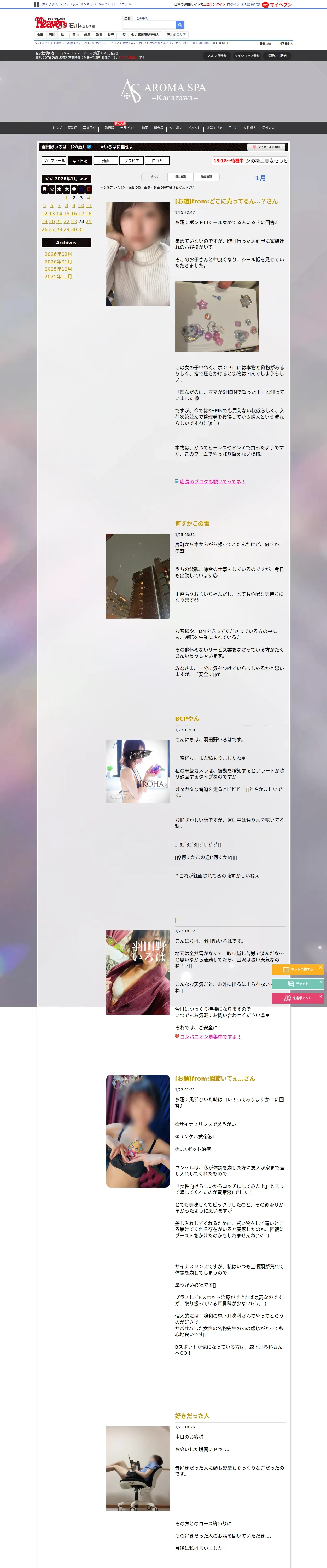Open クーポン in the shop menu
This screenshot has width=327, height=1568.
point(176,128)
